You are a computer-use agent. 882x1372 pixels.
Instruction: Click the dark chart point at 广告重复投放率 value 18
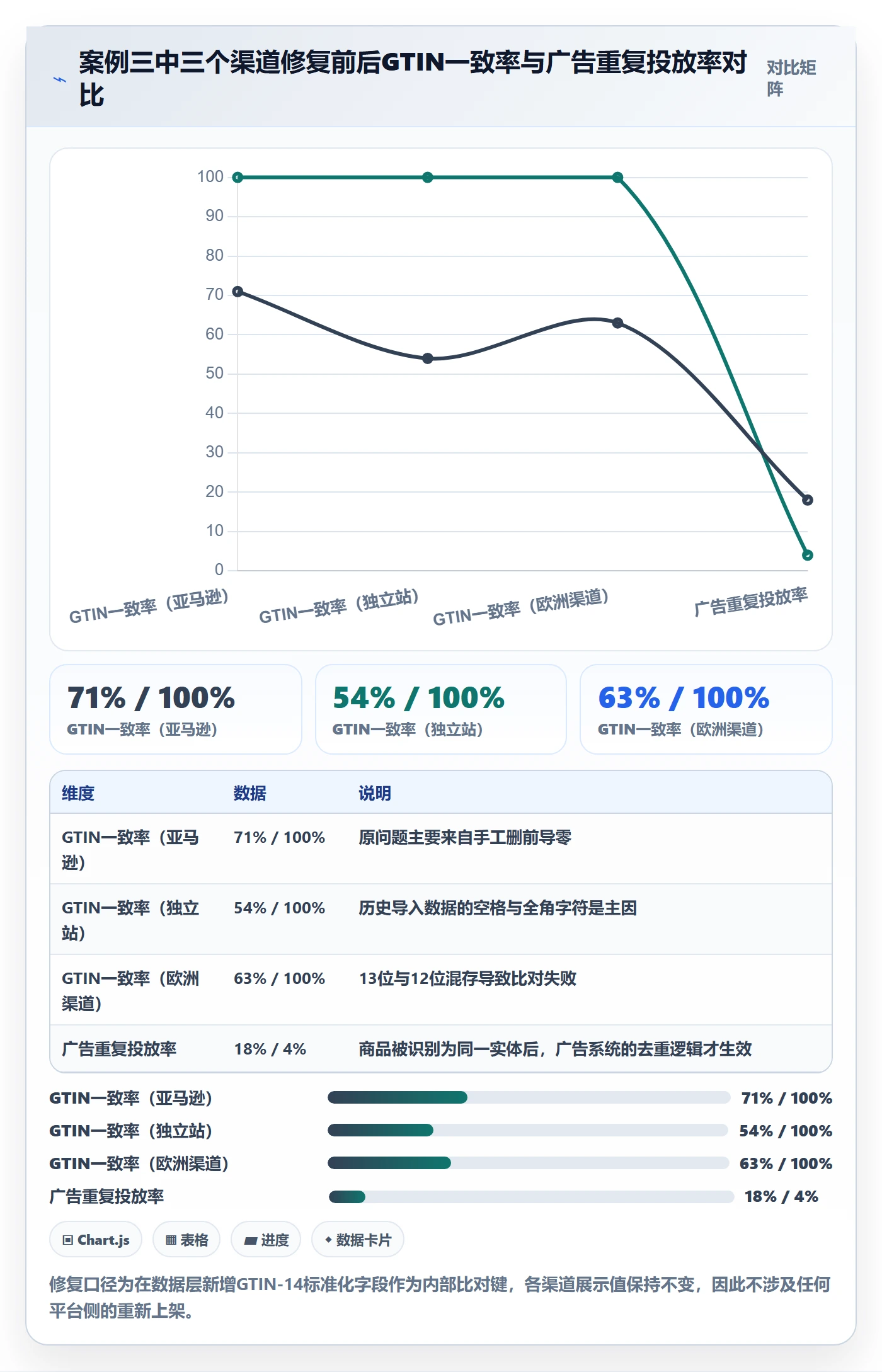tap(808, 500)
